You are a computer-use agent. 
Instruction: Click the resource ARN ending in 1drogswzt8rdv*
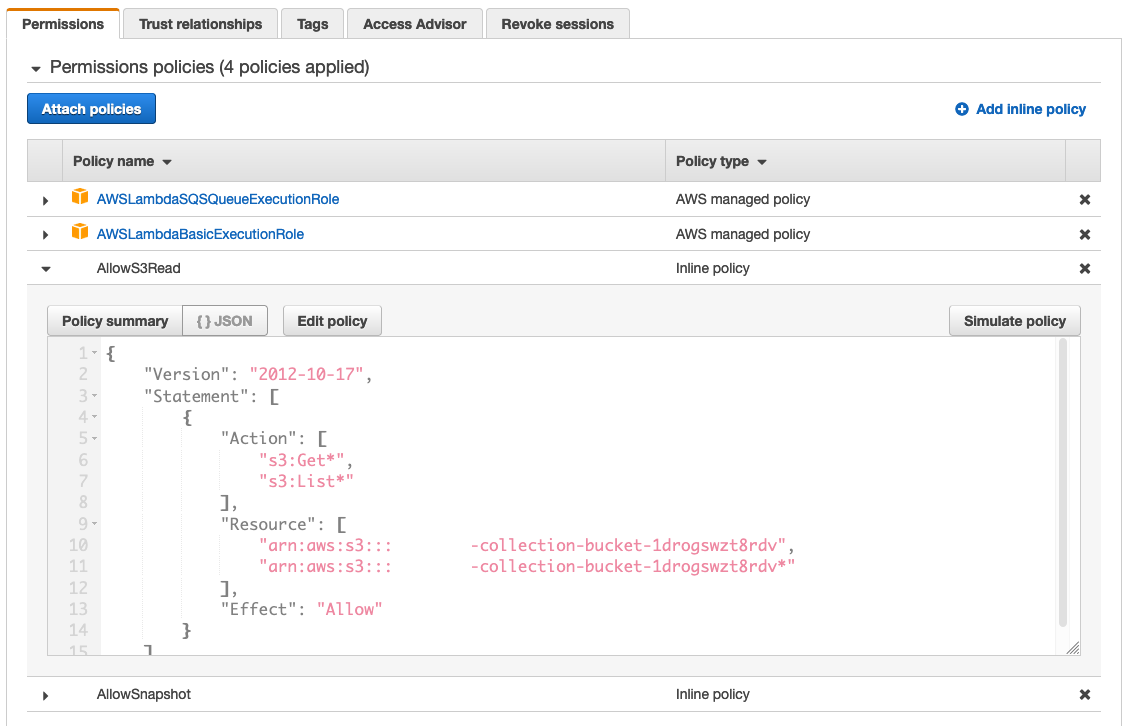pos(527,566)
